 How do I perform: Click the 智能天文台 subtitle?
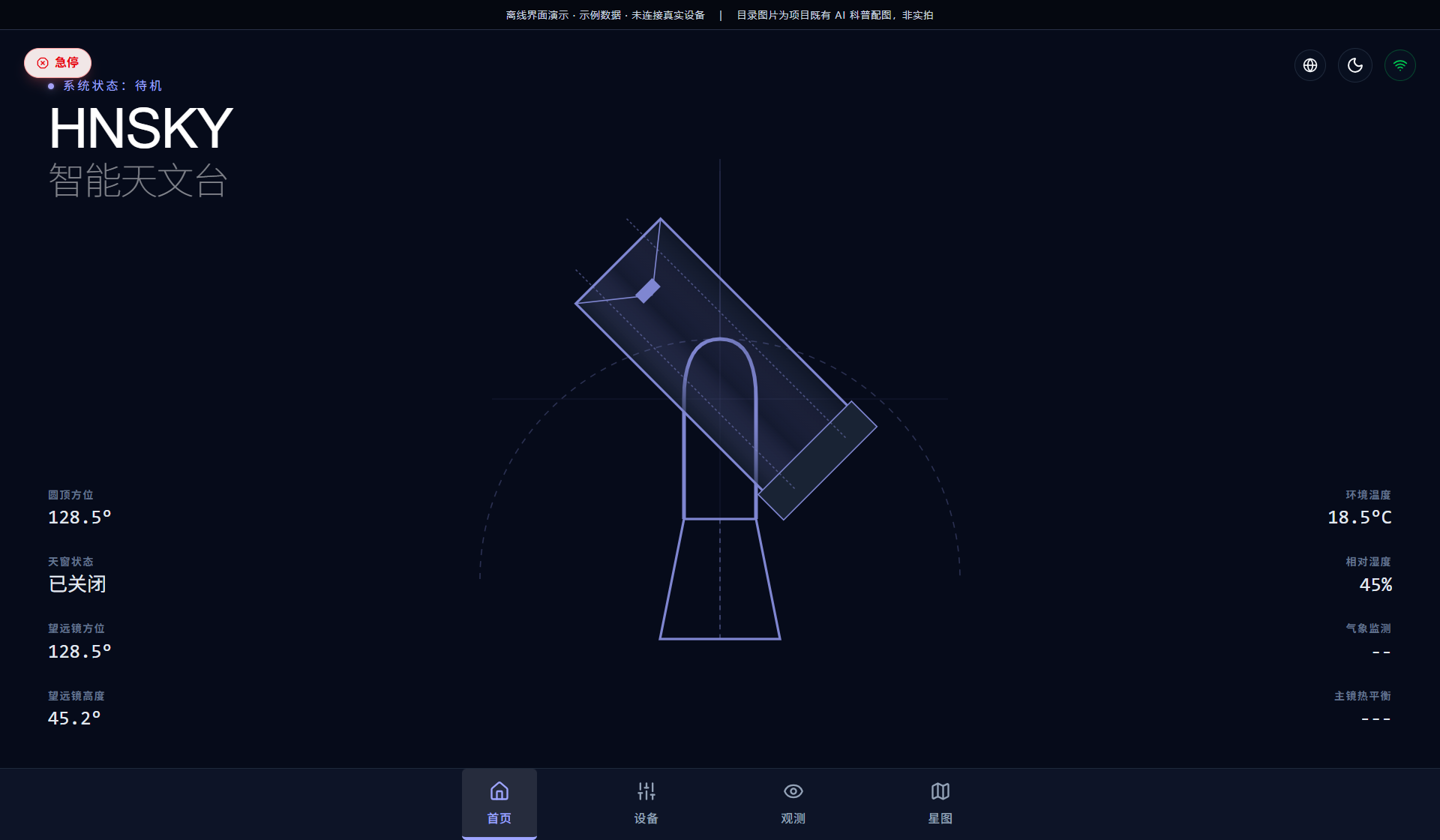click(138, 181)
